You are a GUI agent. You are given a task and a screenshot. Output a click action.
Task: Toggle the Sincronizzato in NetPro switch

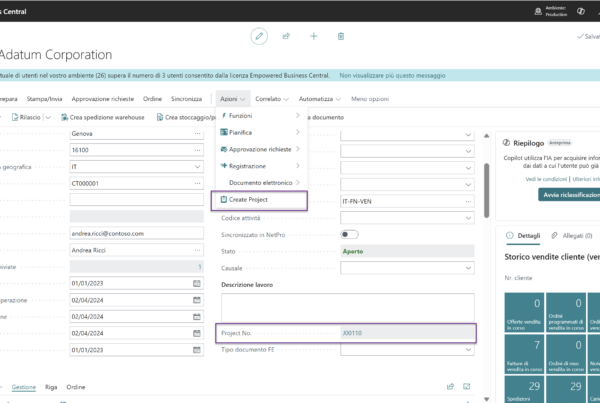(x=349, y=234)
